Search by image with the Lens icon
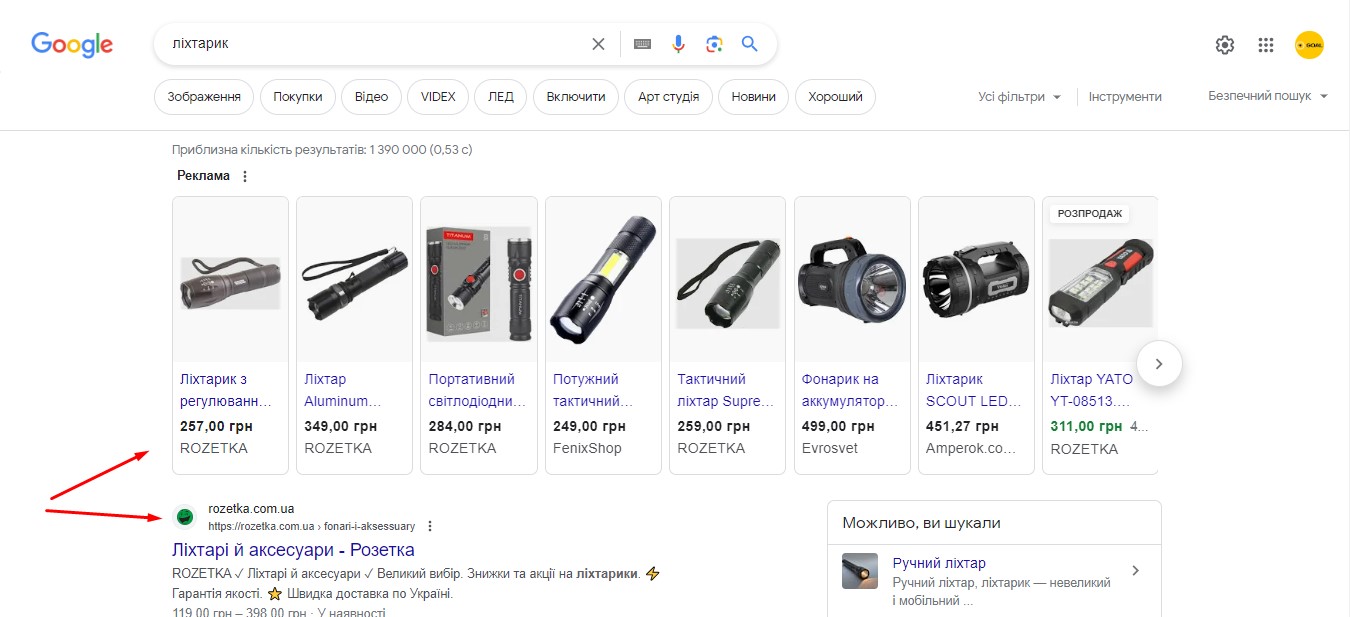The image size is (1350, 617). point(714,44)
